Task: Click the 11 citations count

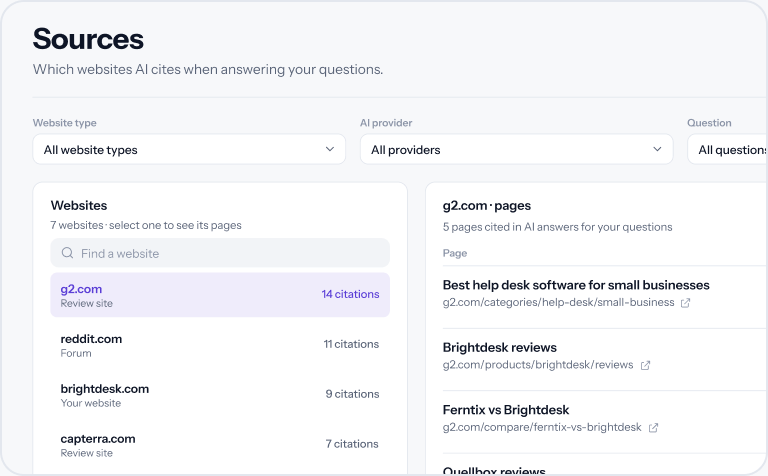Action: point(351,344)
